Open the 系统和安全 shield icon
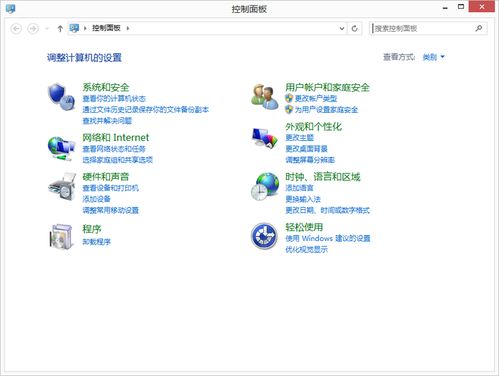The height and width of the screenshot is (376, 499). pyautogui.click(x=61, y=97)
